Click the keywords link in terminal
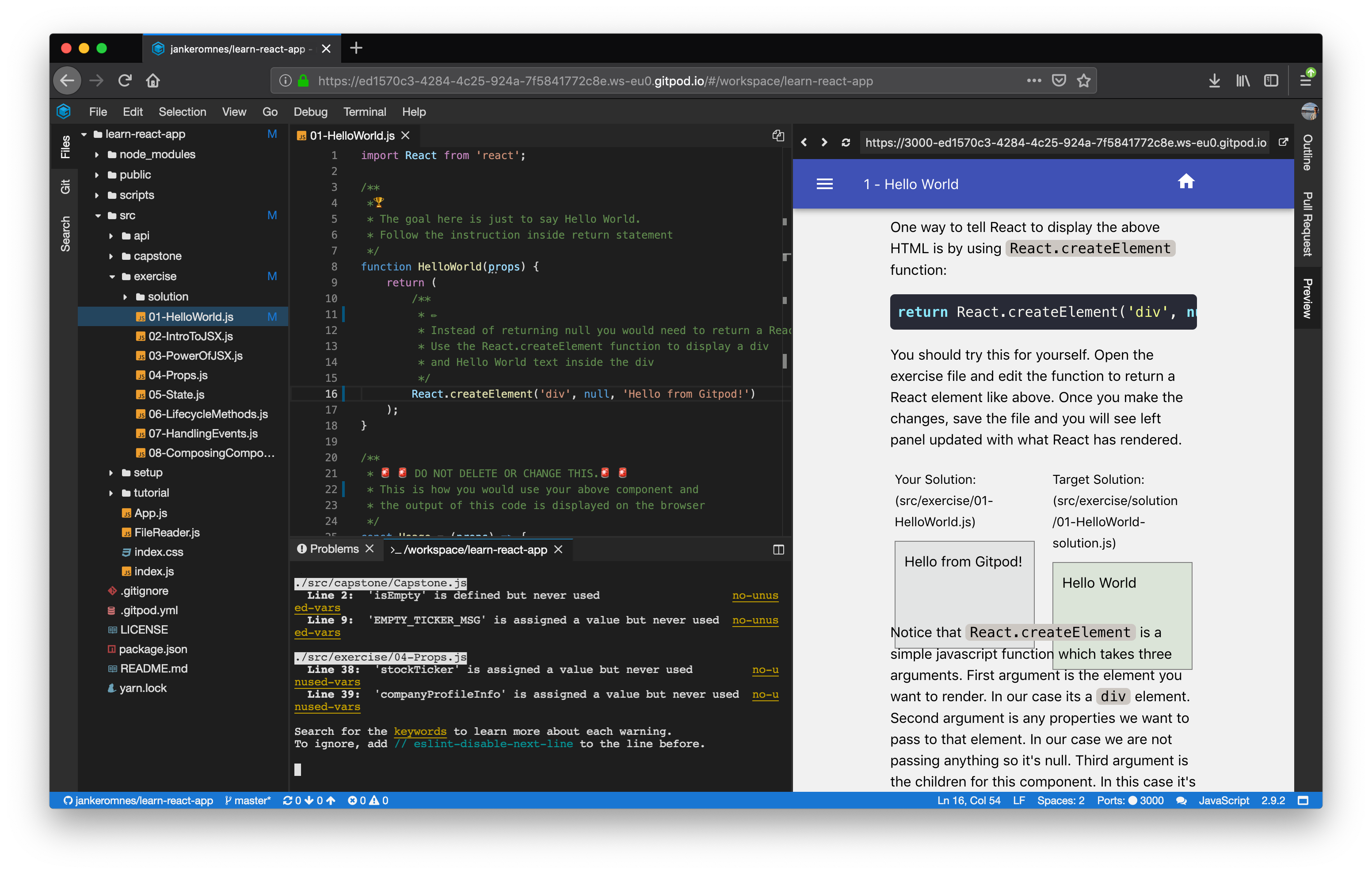Image resolution: width=1372 pixels, height=874 pixels. [x=420, y=732]
